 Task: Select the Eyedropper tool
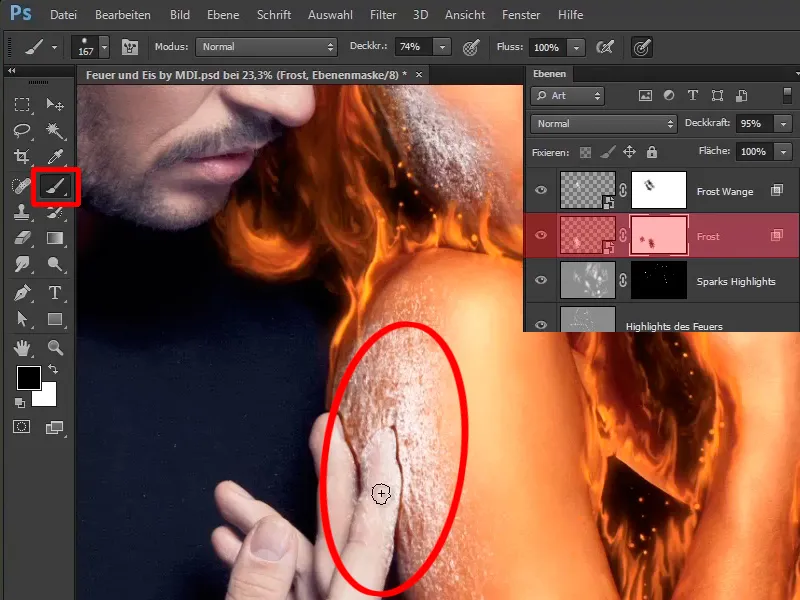(55, 156)
